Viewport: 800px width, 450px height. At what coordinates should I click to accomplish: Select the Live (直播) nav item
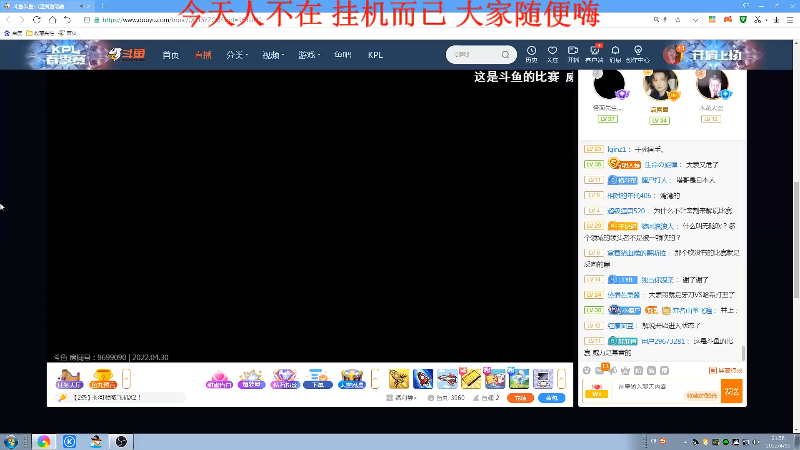point(203,55)
